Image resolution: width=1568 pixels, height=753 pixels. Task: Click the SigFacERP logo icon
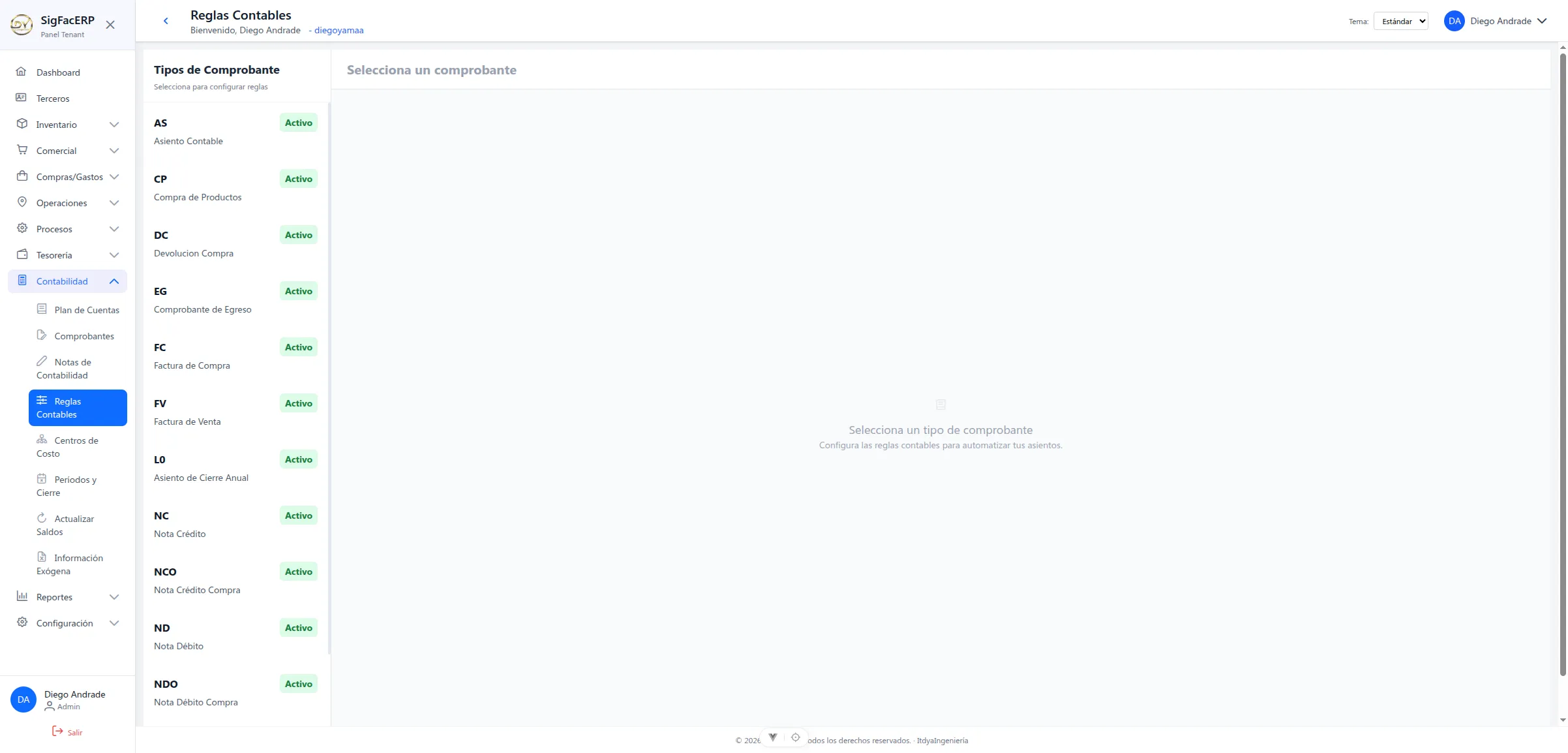(22, 25)
